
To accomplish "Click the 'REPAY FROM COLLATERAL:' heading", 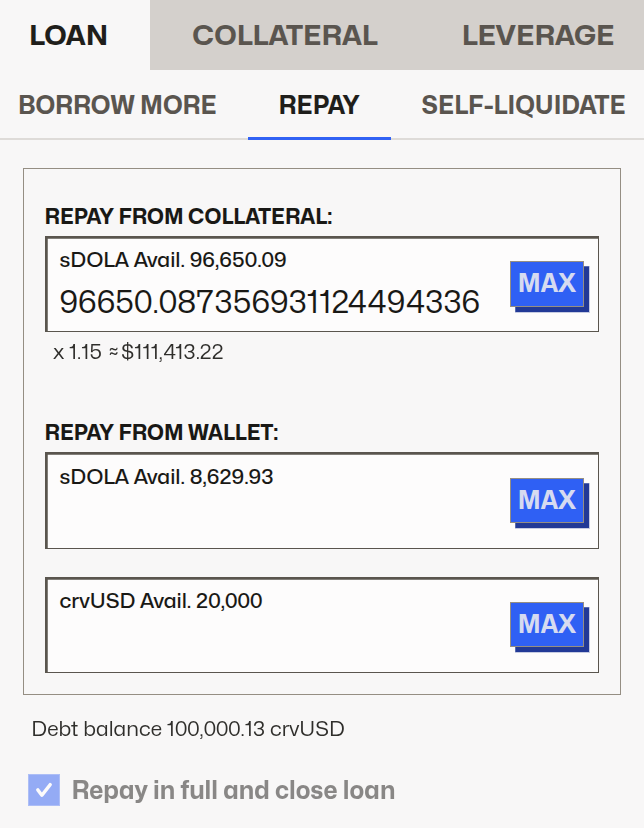I will pyautogui.click(x=189, y=216).
